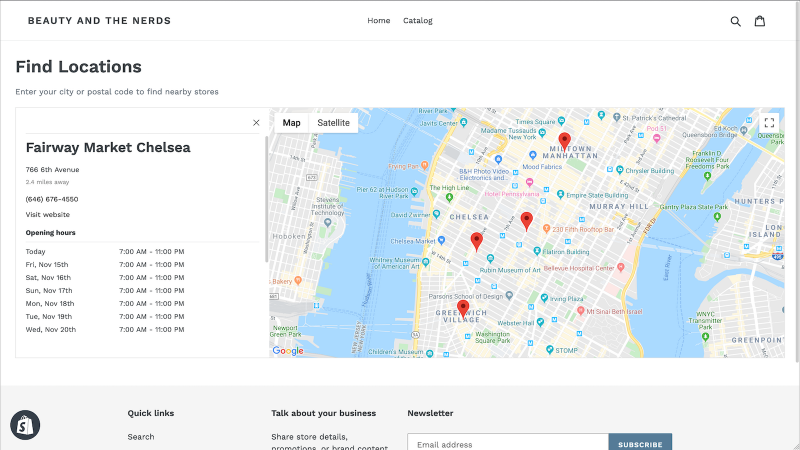Click the Irving Plaza map marker
This screenshot has width=800, height=450.
(x=544, y=297)
